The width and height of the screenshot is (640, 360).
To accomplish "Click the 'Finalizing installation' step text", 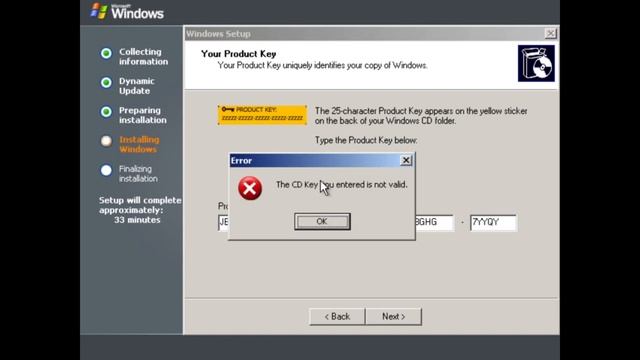I will click(138, 174).
